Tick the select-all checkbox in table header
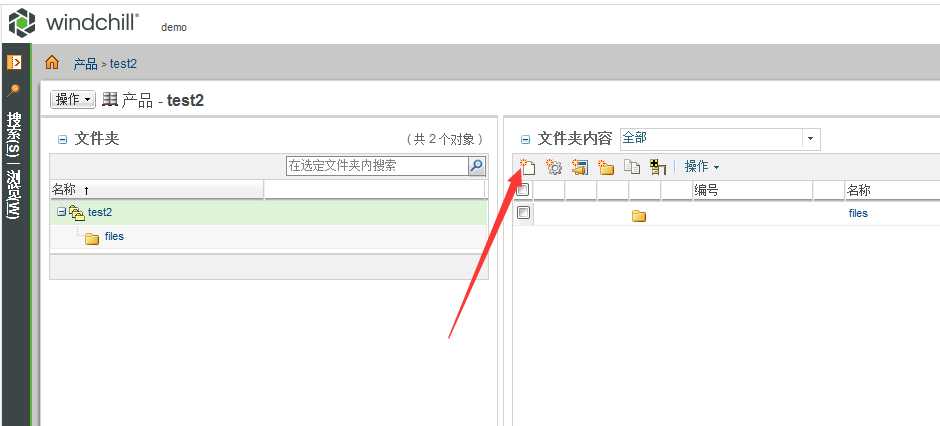This screenshot has height=426, width=940. click(523, 190)
